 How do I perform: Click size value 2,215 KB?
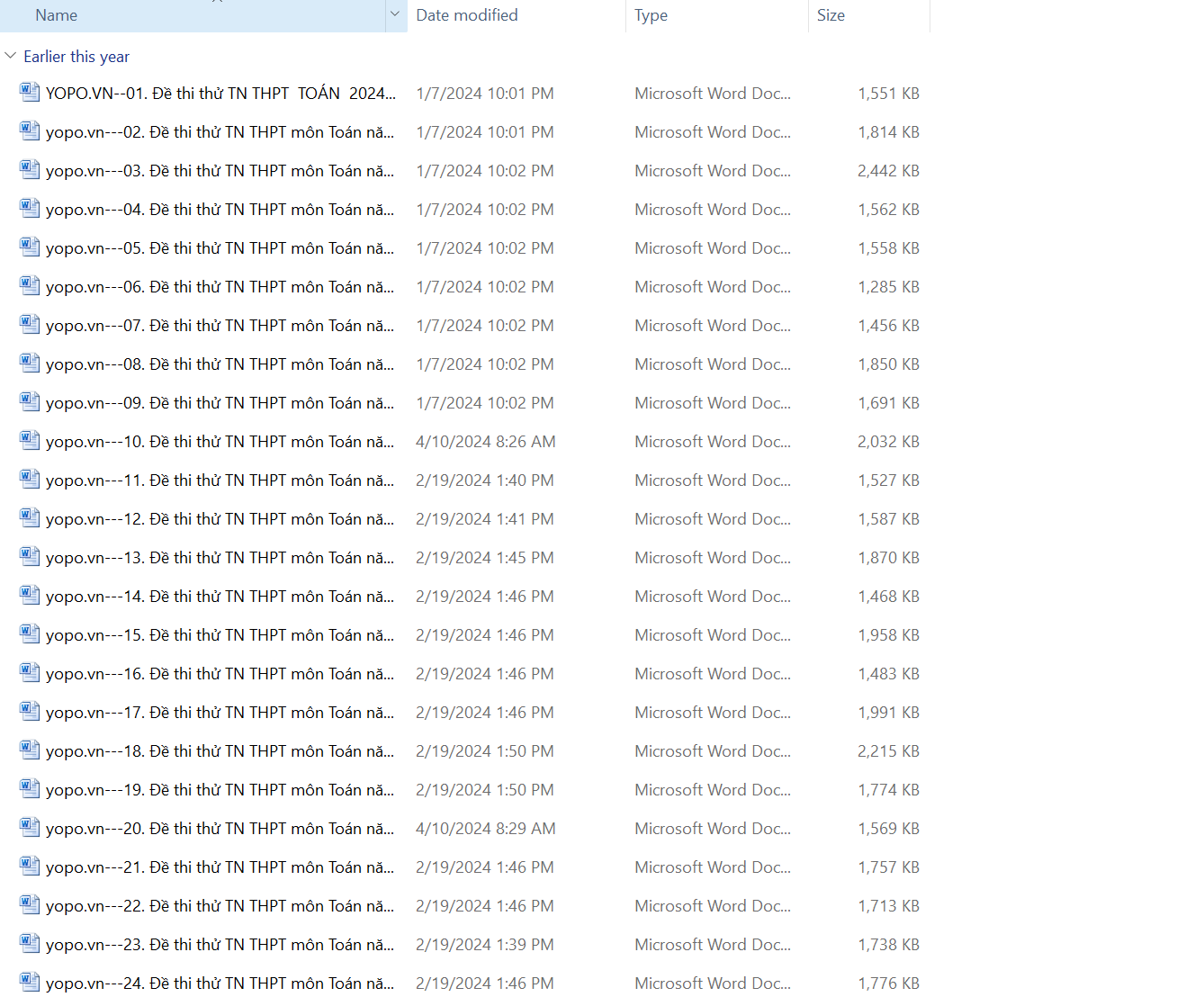click(888, 751)
